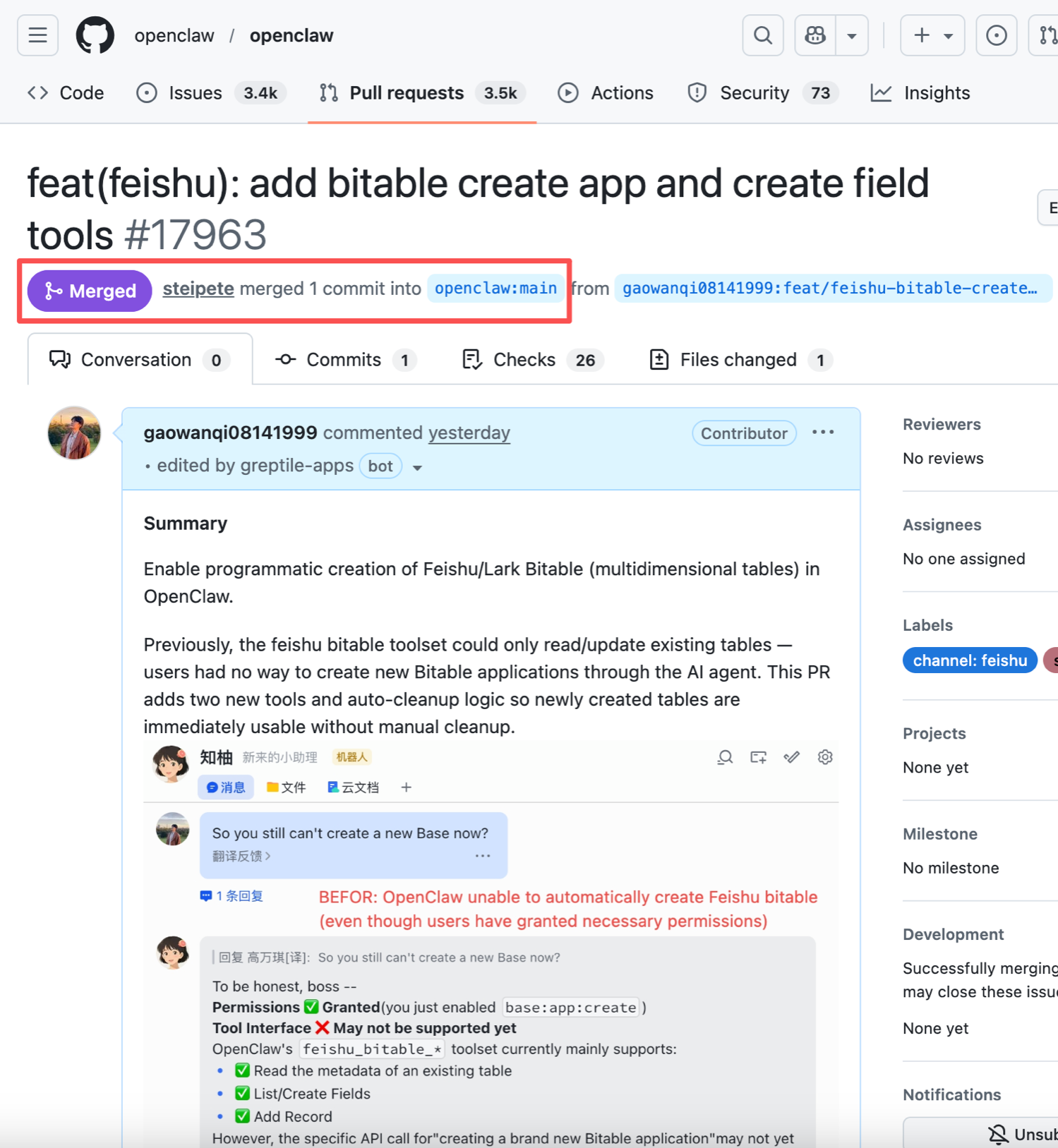Open the hamburger navigation menu
This screenshot has width=1058, height=1148.
37,35
